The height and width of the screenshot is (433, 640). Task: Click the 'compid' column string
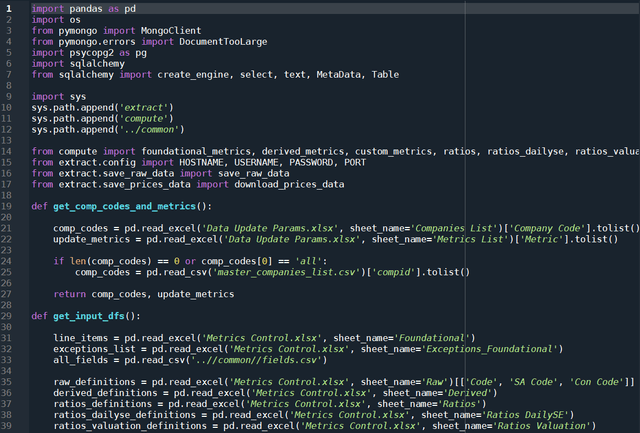393,272
